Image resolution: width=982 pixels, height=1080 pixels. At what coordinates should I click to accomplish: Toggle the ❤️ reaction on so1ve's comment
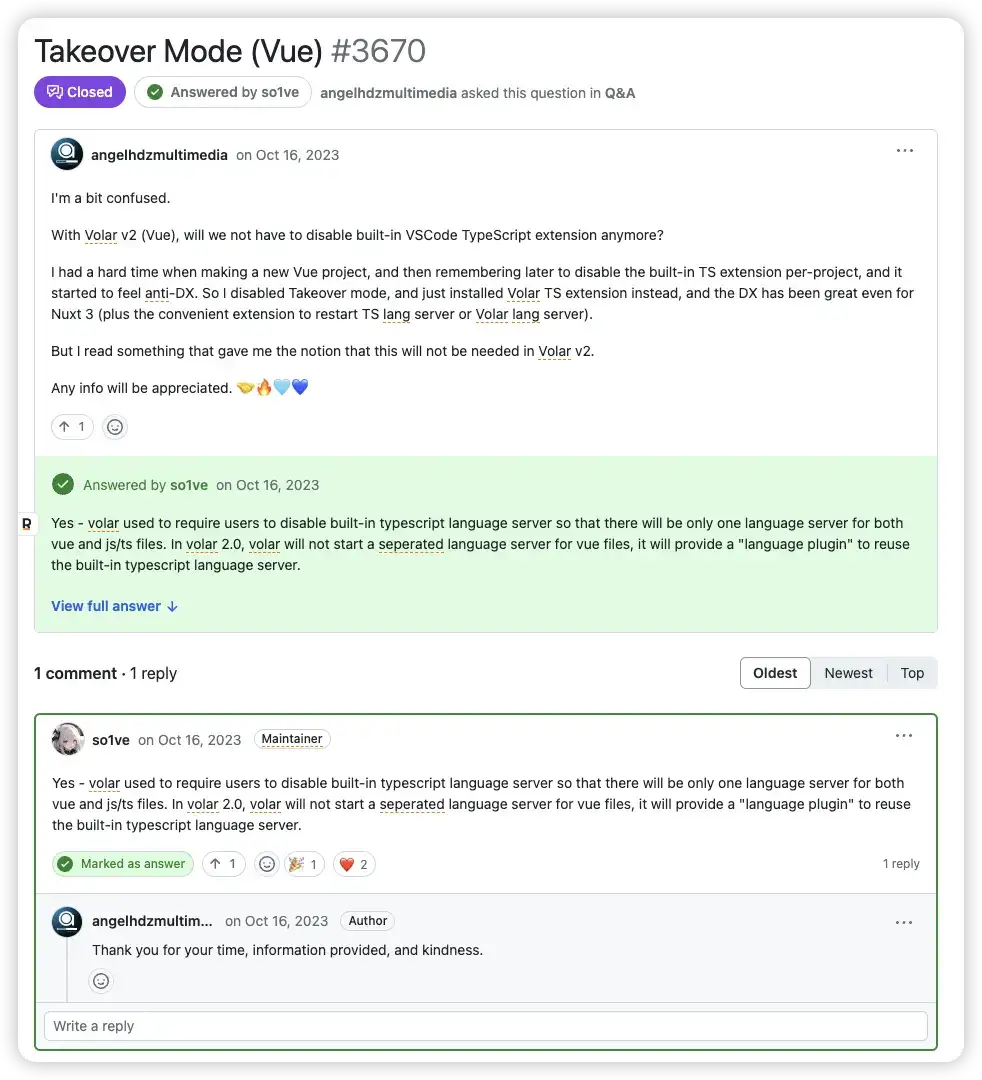pyautogui.click(x=354, y=864)
